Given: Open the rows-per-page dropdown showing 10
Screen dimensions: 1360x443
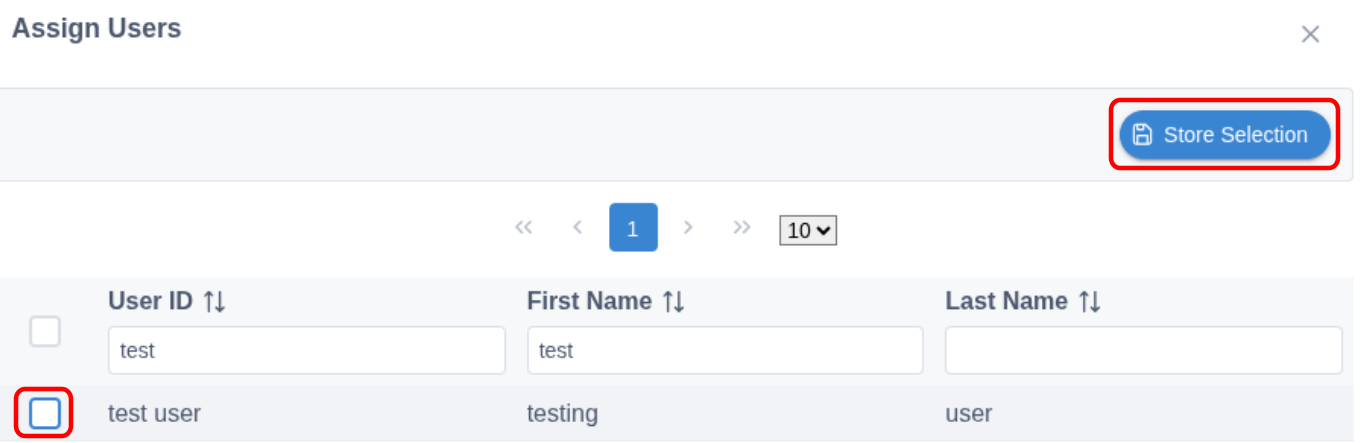Looking at the screenshot, I should pyautogui.click(x=808, y=230).
